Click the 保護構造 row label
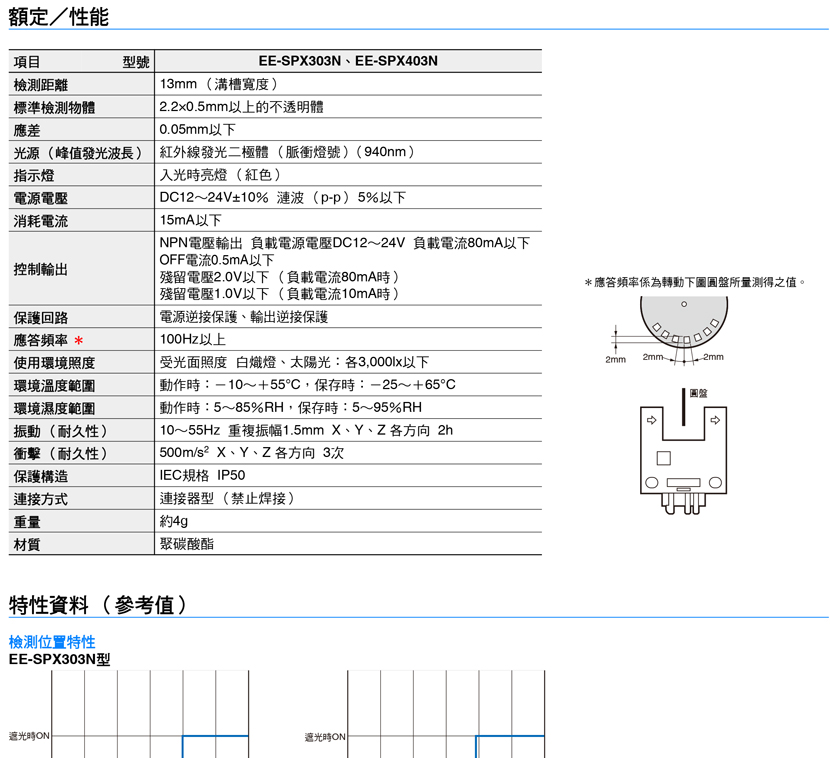This screenshot has height=758, width=830. (x=41, y=477)
